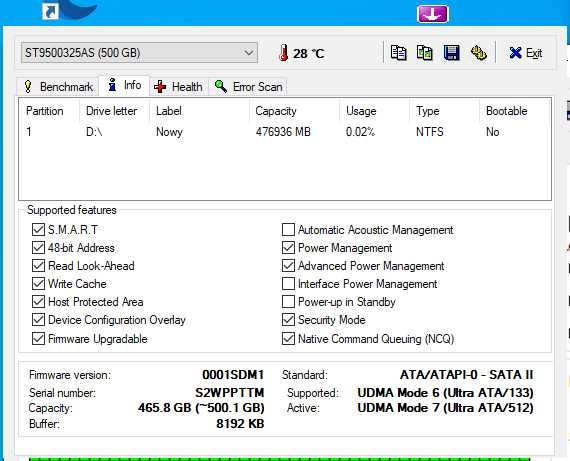The height and width of the screenshot is (461, 570).
Task: Toggle the Power Management checkbox
Action: pyautogui.click(x=288, y=248)
